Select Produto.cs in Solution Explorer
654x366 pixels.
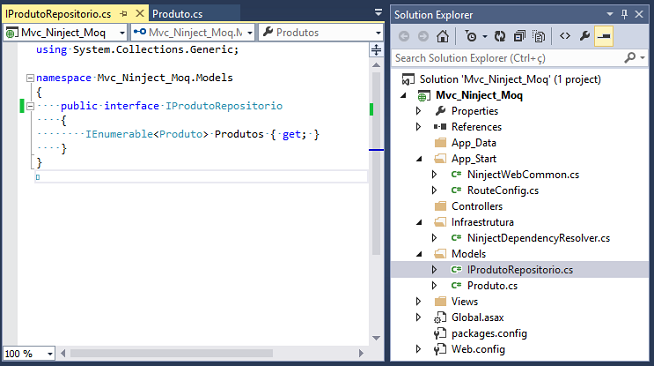[492, 286]
